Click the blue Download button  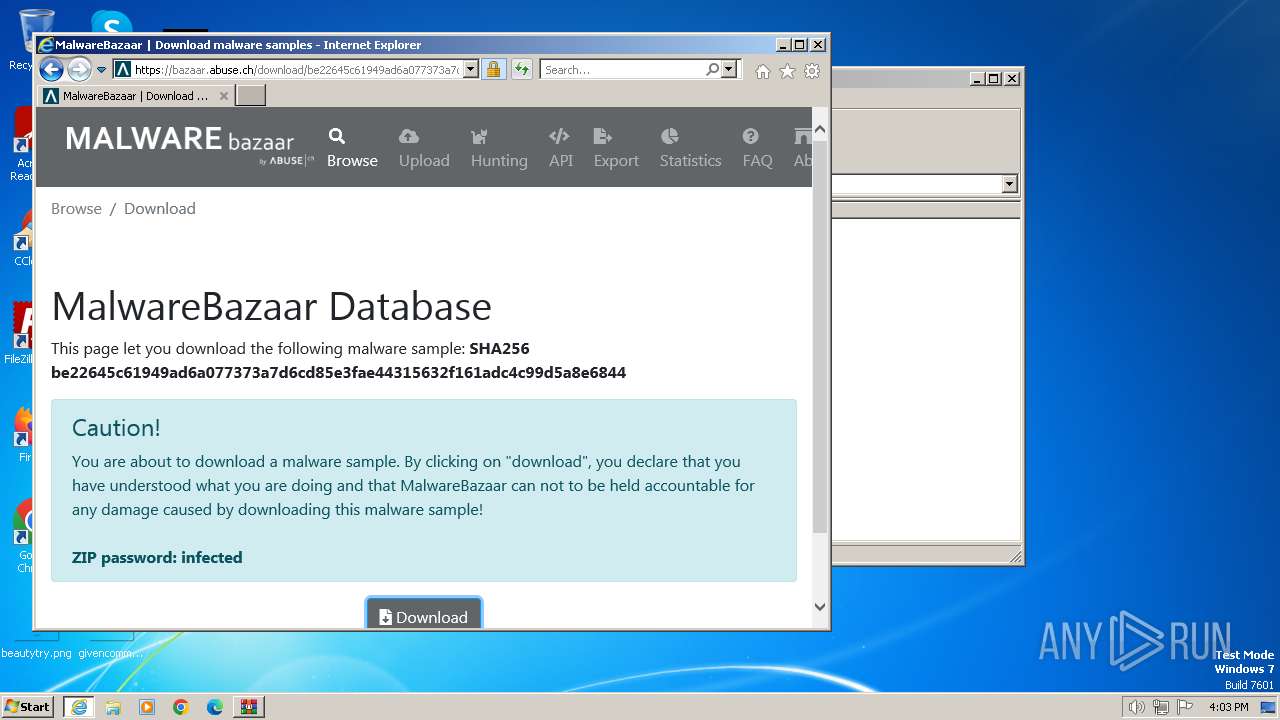[424, 614]
